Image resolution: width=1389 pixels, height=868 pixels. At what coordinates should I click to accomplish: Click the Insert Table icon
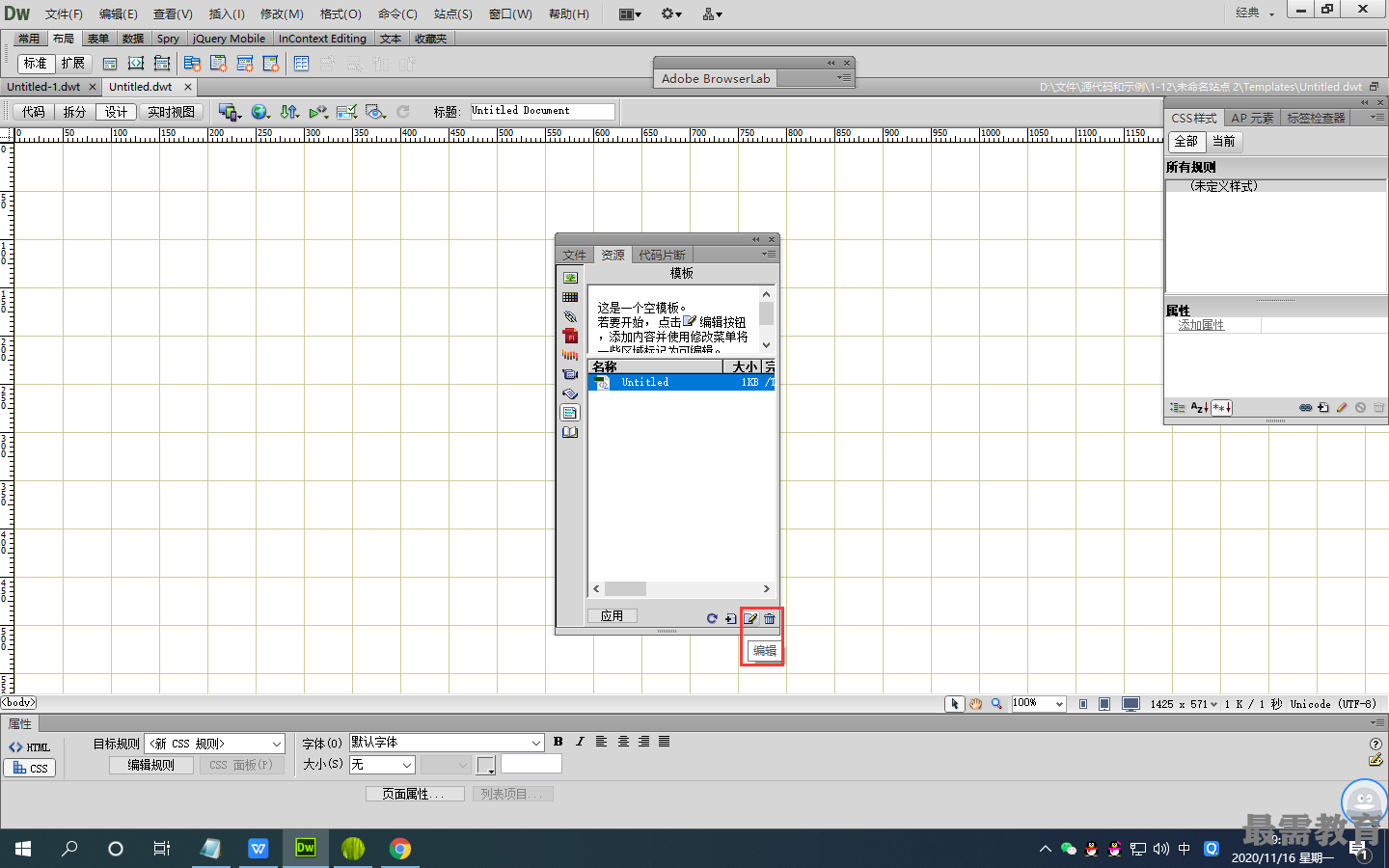tap(302, 64)
